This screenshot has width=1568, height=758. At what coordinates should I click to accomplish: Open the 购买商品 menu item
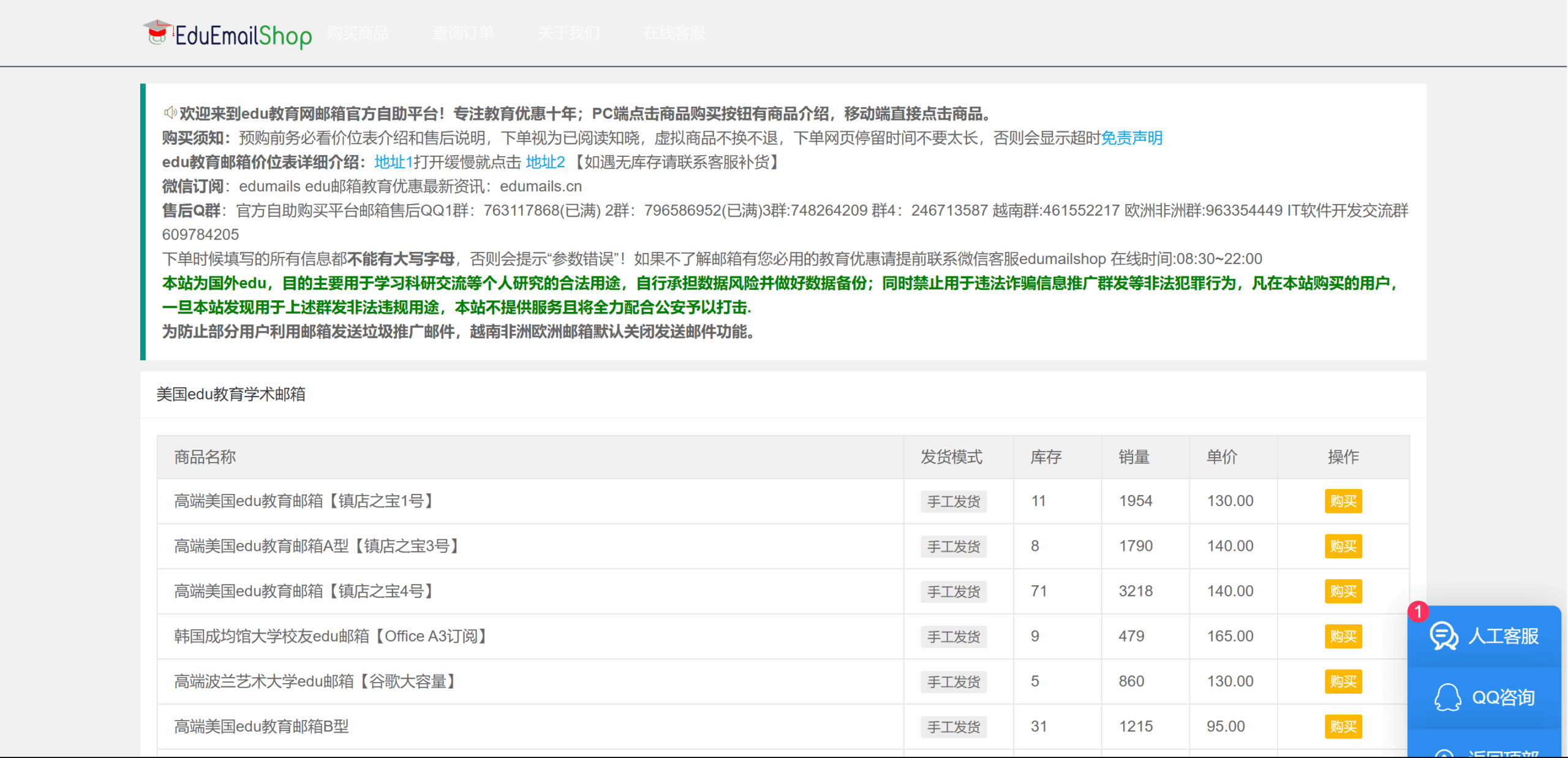(358, 33)
